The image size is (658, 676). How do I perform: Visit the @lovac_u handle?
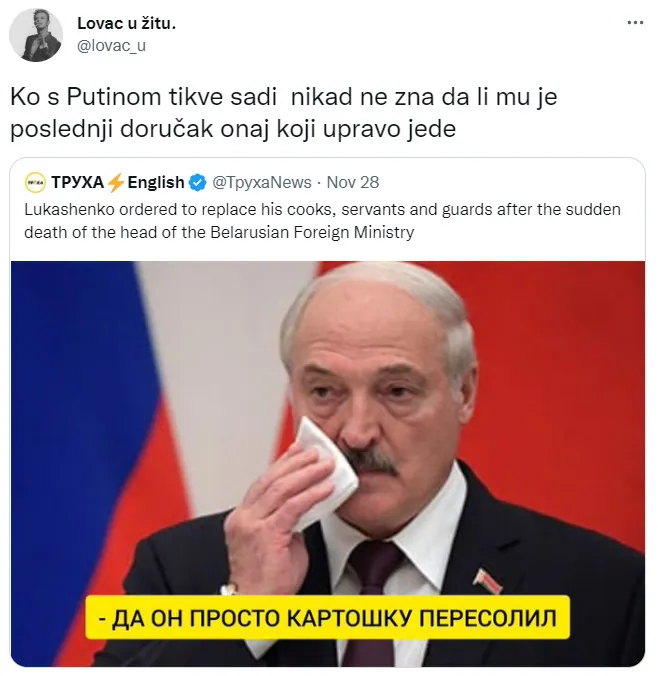point(111,45)
